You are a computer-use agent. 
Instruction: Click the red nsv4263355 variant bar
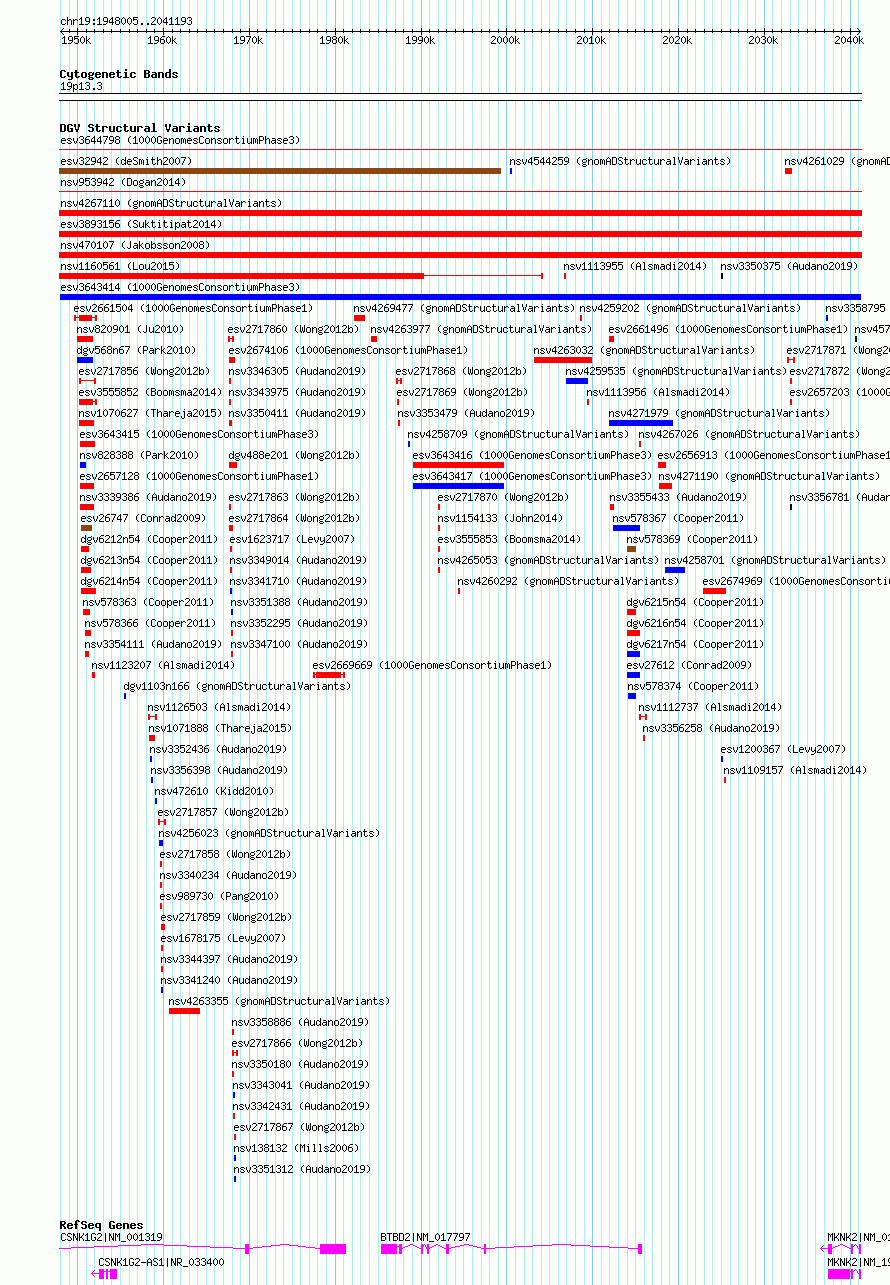click(x=184, y=1011)
